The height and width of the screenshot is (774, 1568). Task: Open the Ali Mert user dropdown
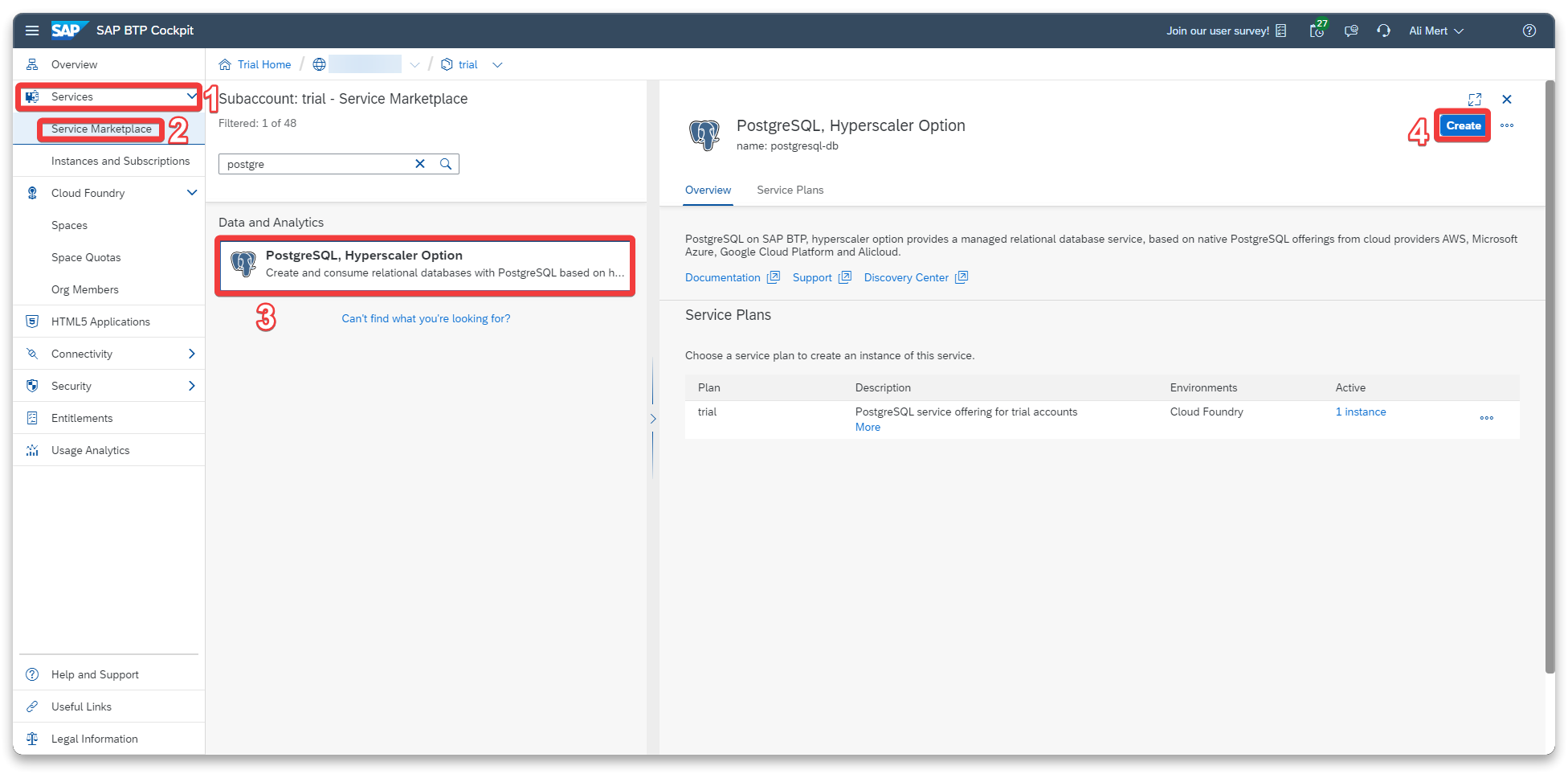[x=1436, y=31]
